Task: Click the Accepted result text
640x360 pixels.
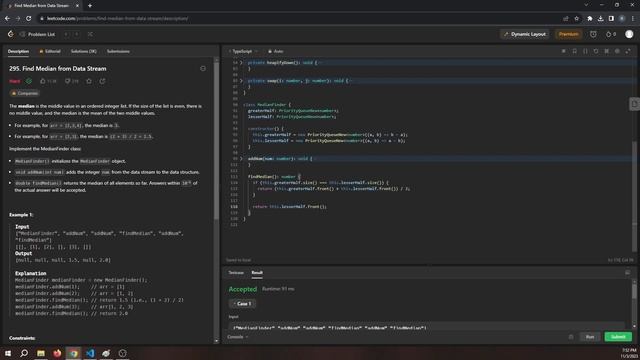Action: (242, 289)
